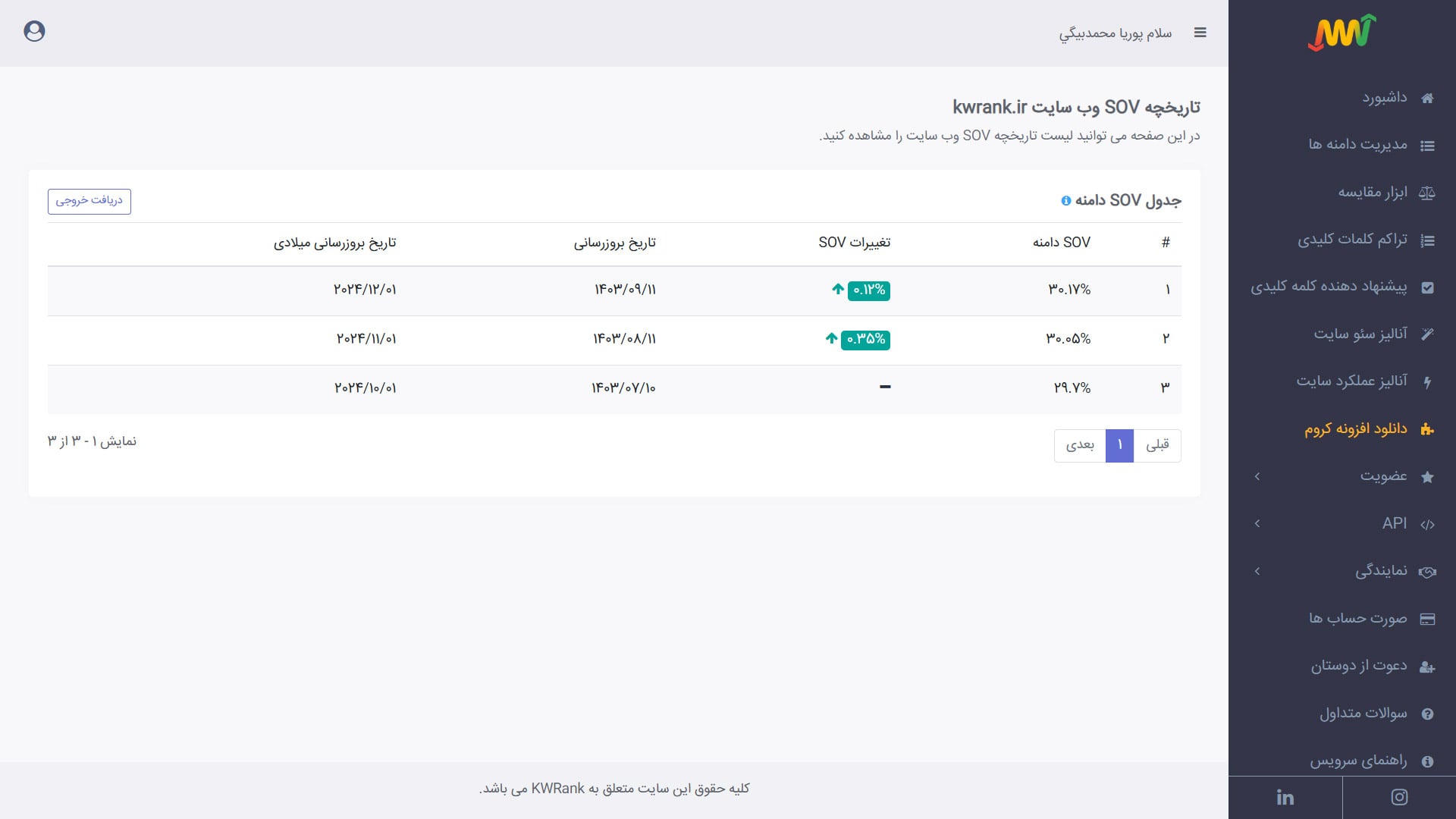Expand the نمایندگی submenu chevron
This screenshot has height=819, width=1456.
pos(1257,571)
